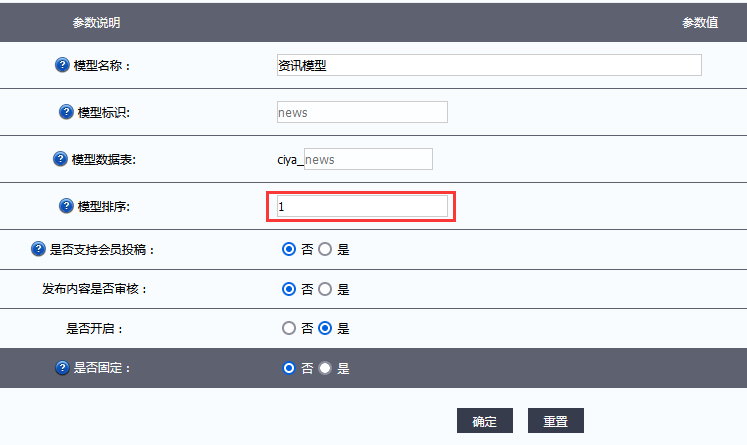Select 是 for 是否固定
The width and height of the screenshot is (747, 445).
325,368
